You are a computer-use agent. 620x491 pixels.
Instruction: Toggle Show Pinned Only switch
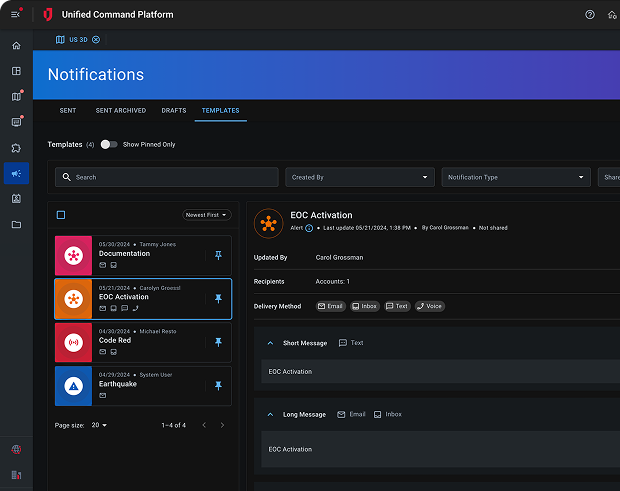109,144
